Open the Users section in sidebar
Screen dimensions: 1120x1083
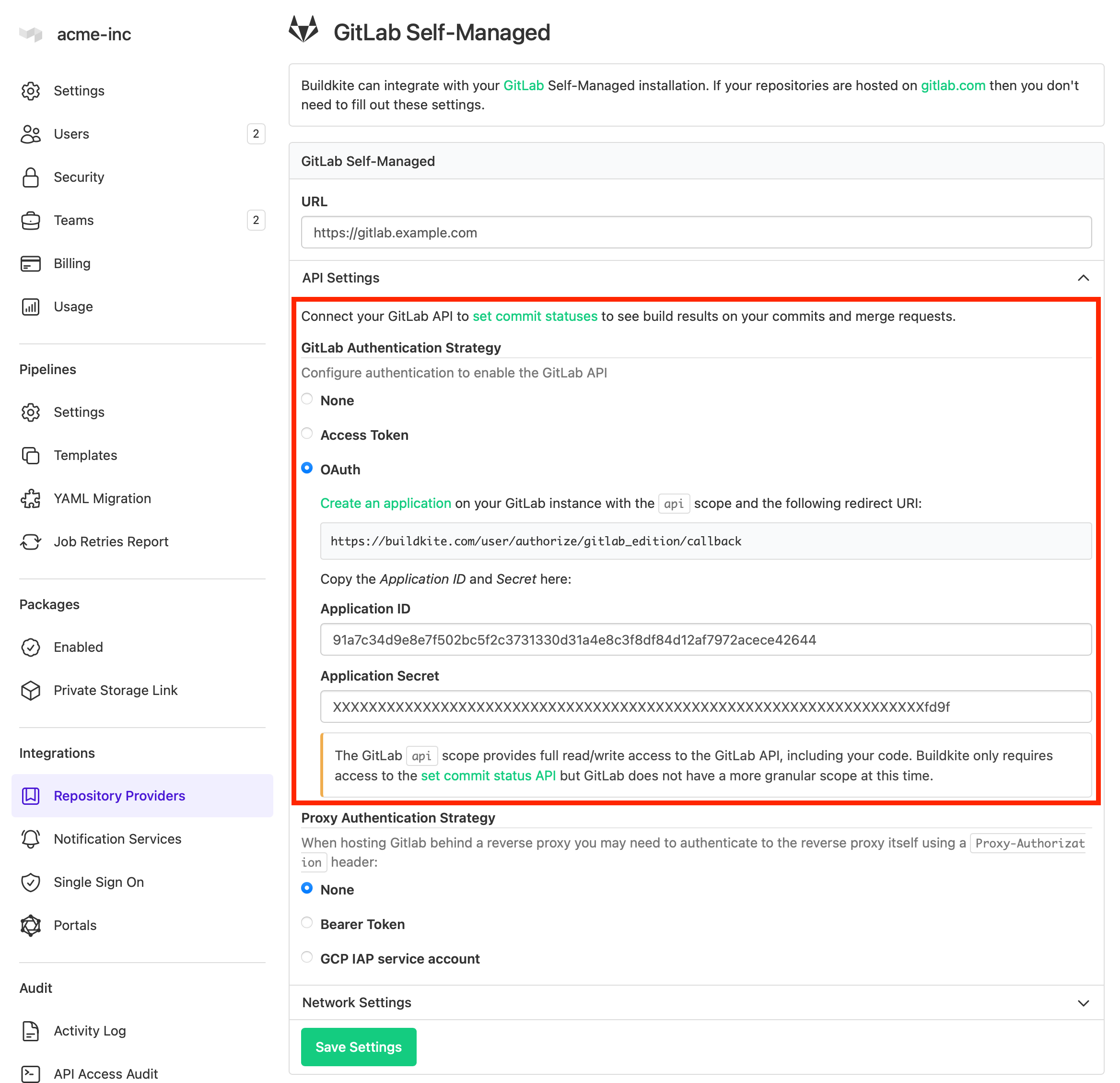(71, 134)
